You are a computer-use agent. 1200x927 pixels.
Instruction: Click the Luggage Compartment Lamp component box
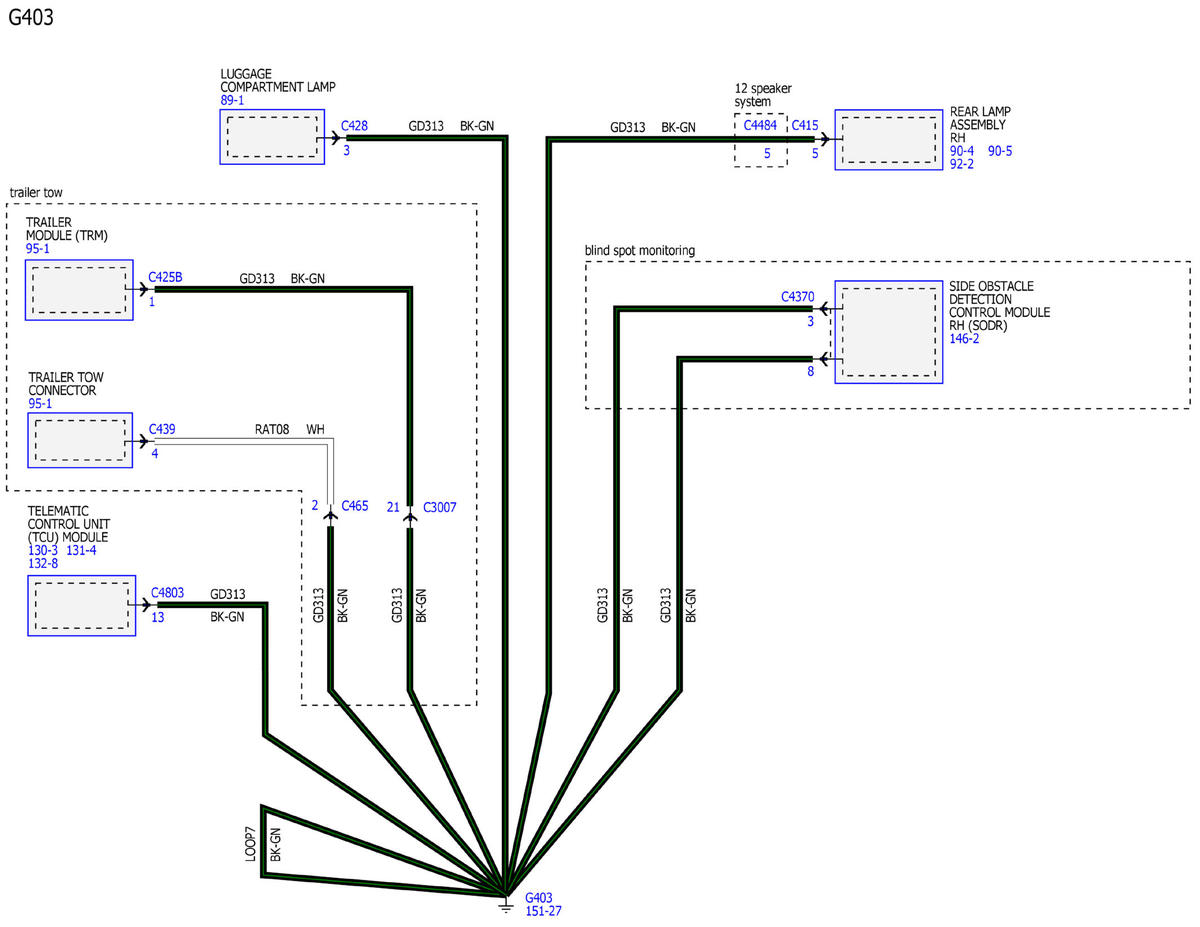pos(272,137)
